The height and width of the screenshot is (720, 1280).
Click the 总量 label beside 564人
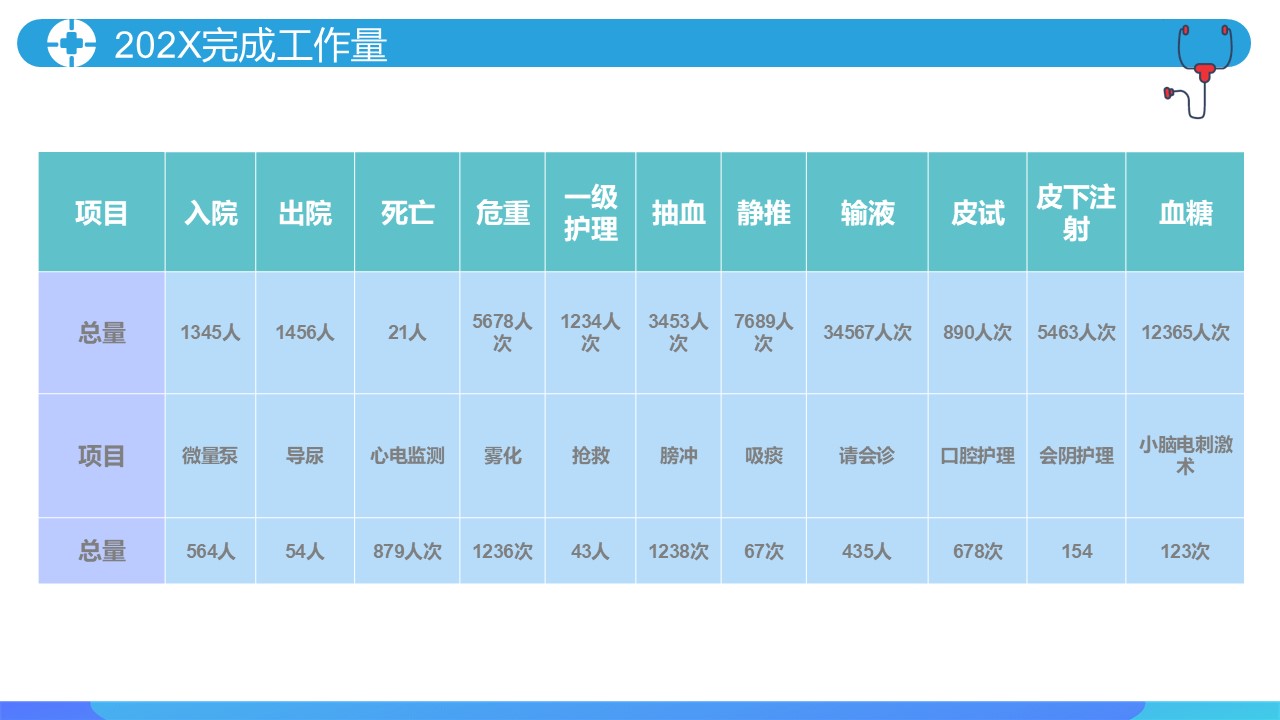[102, 551]
